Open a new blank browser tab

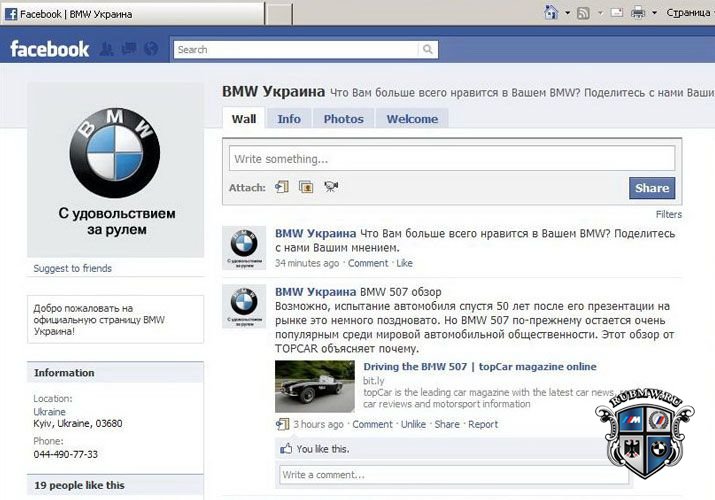click(x=279, y=14)
